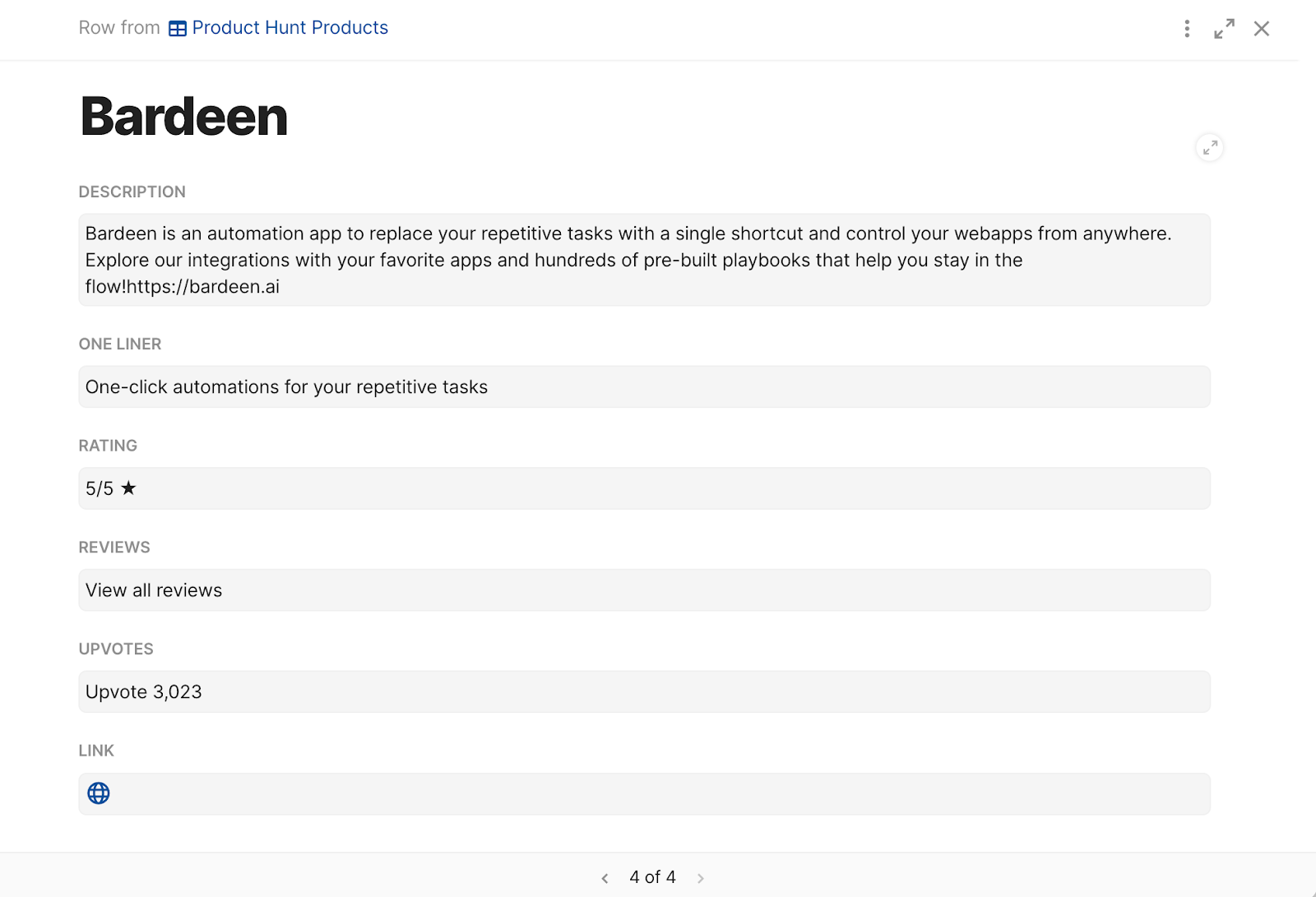Click the RATING label
The height and width of the screenshot is (897, 1316).
(108, 446)
